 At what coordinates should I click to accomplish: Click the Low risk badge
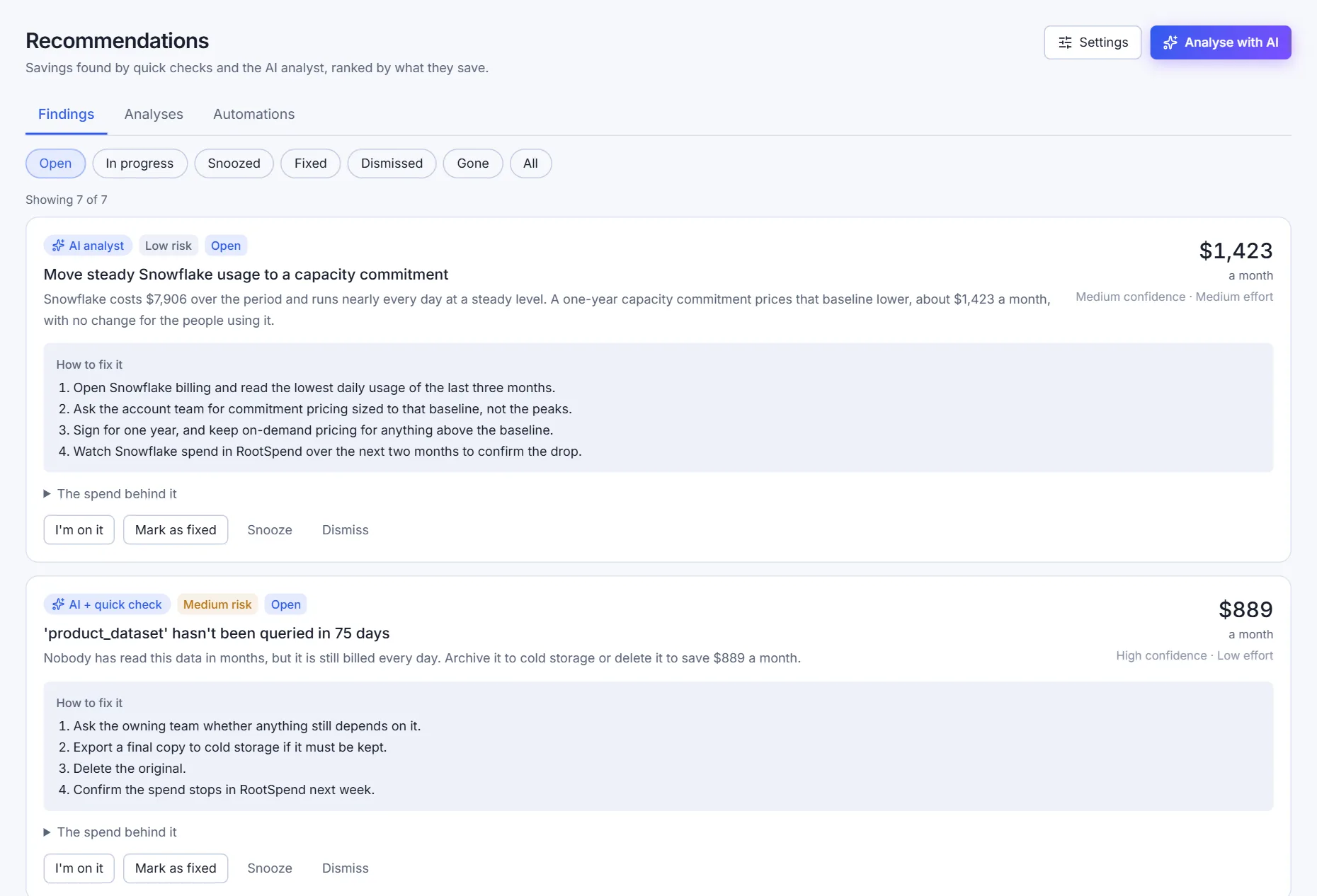pyautogui.click(x=169, y=246)
